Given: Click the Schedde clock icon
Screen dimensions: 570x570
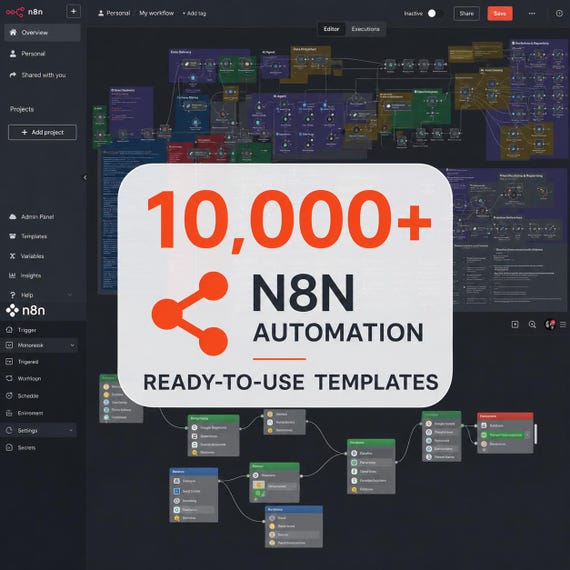Looking at the screenshot, I should click(9, 396).
